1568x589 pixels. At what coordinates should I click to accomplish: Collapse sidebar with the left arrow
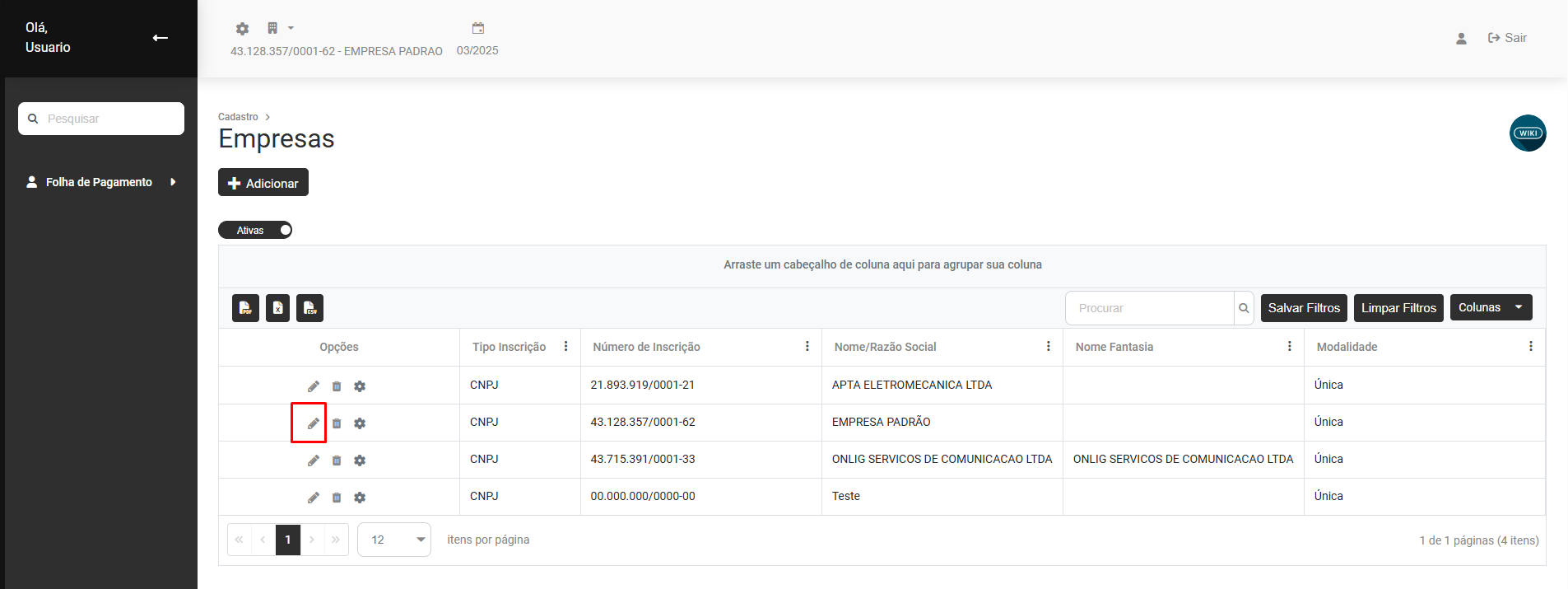tap(161, 38)
